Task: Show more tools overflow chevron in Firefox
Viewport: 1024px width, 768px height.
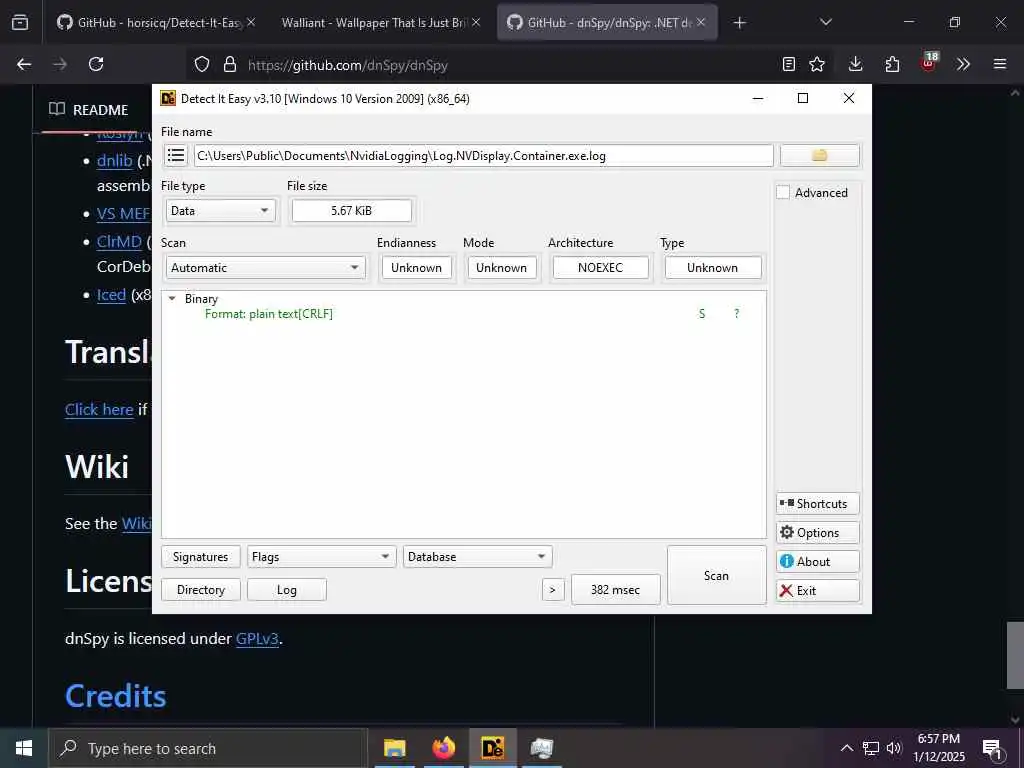Action: pos(963,64)
